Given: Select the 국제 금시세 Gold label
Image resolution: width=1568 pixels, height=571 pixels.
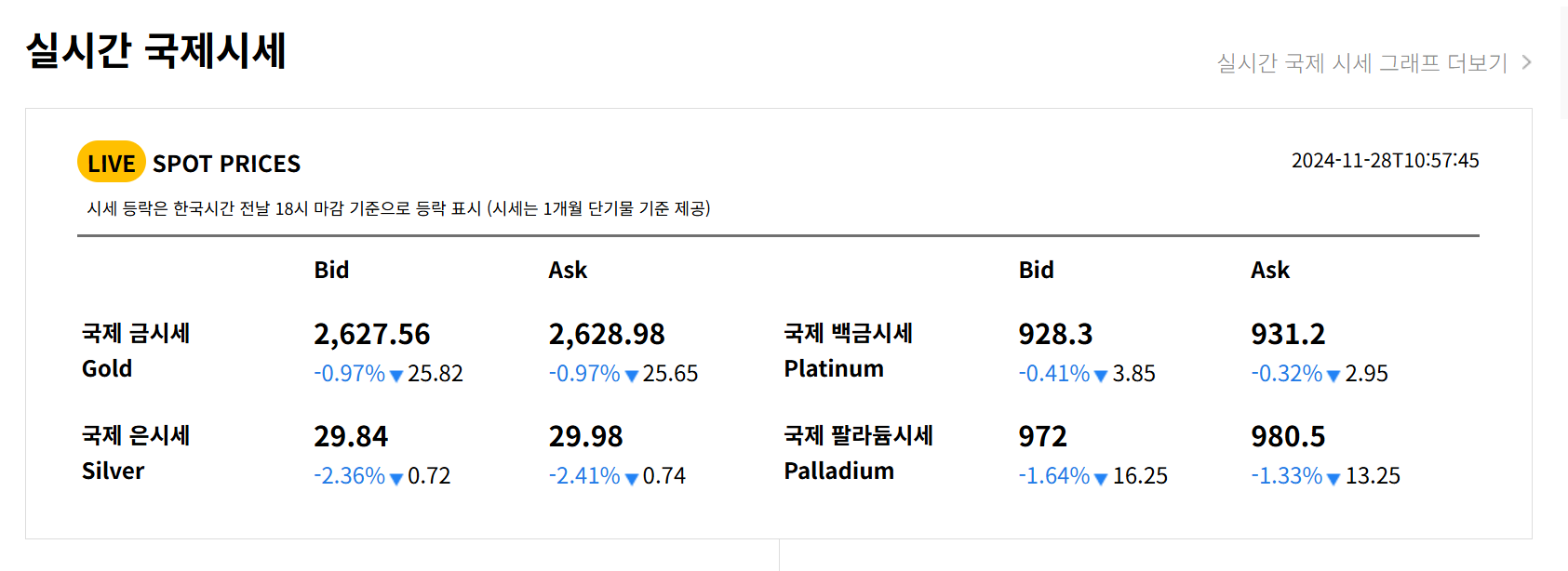Looking at the screenshot, I should pyautogui.click(x=136, y=351).
